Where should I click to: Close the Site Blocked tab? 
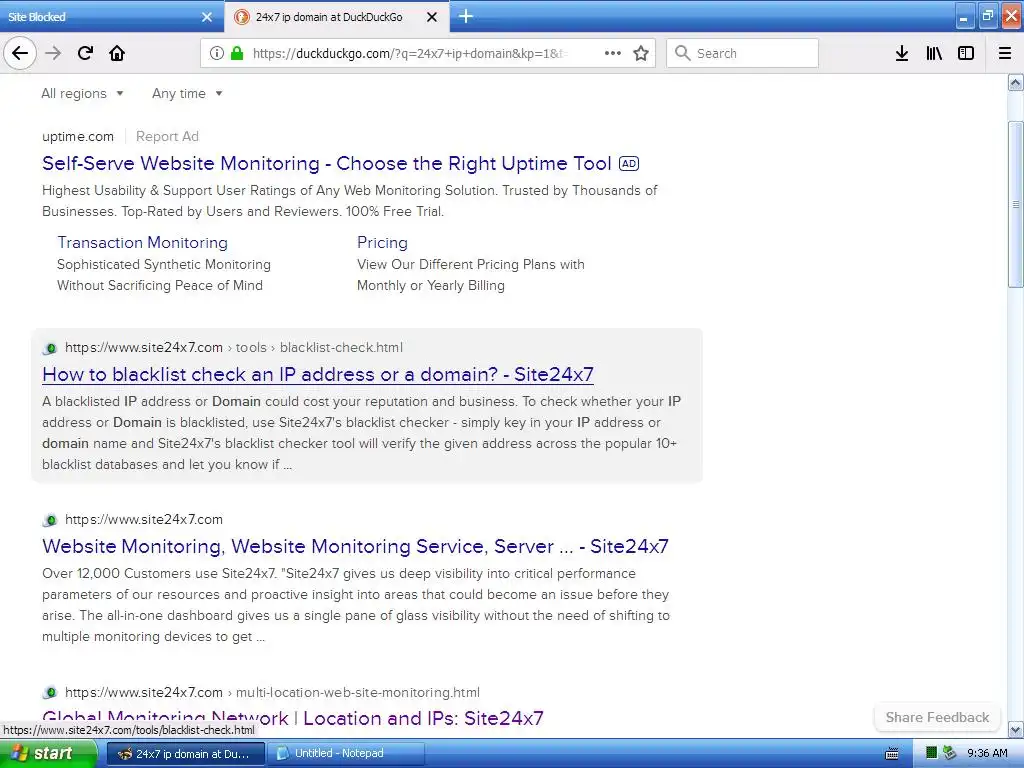click(x=207, y=17)
